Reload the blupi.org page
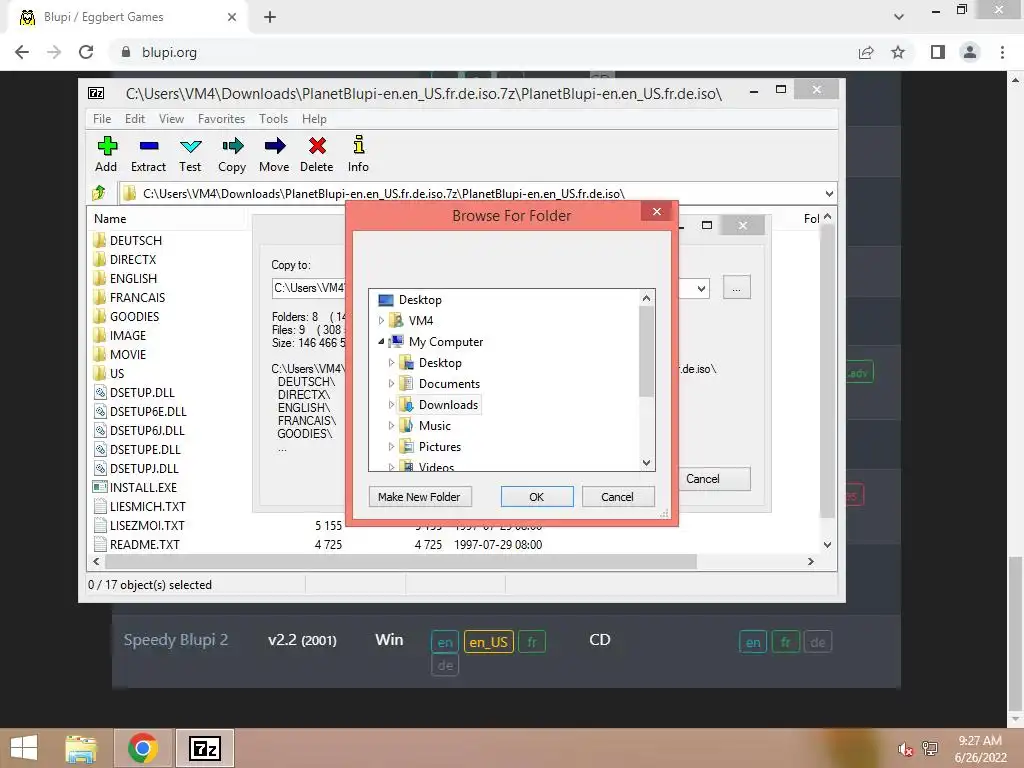 (86, 52)
